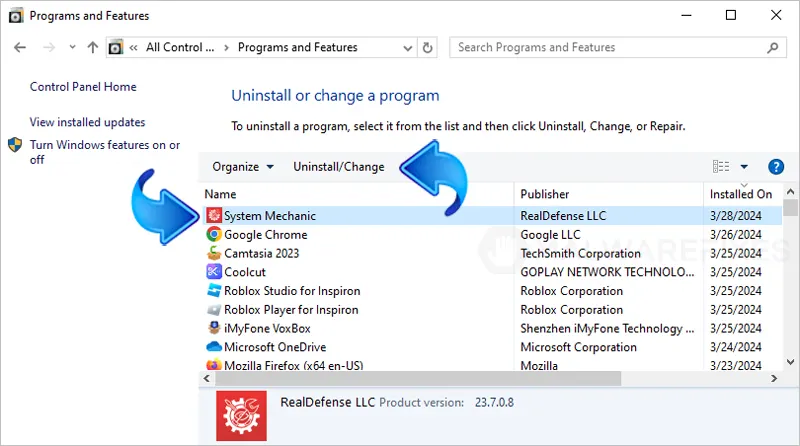Click the Google LLC publisher cell
The height and width of the screenshot is (446, 800).
[551, 235]
